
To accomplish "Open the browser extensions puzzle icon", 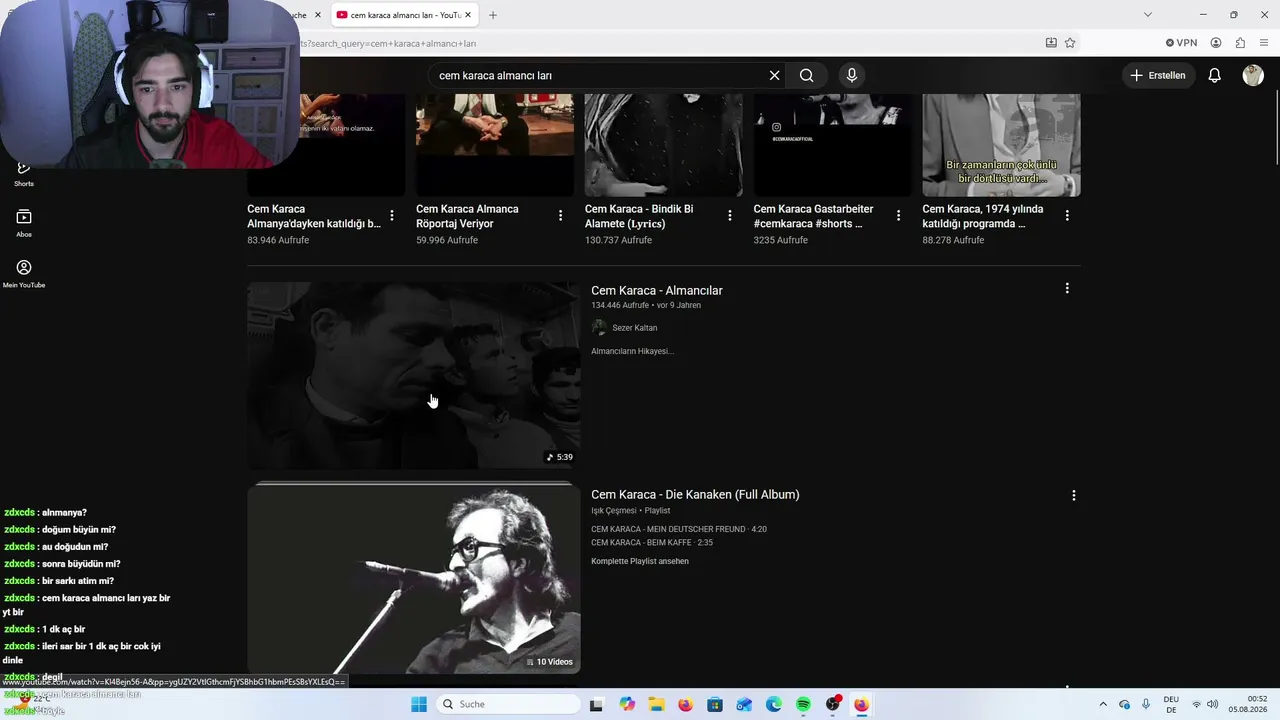I will coord(1240,43).
